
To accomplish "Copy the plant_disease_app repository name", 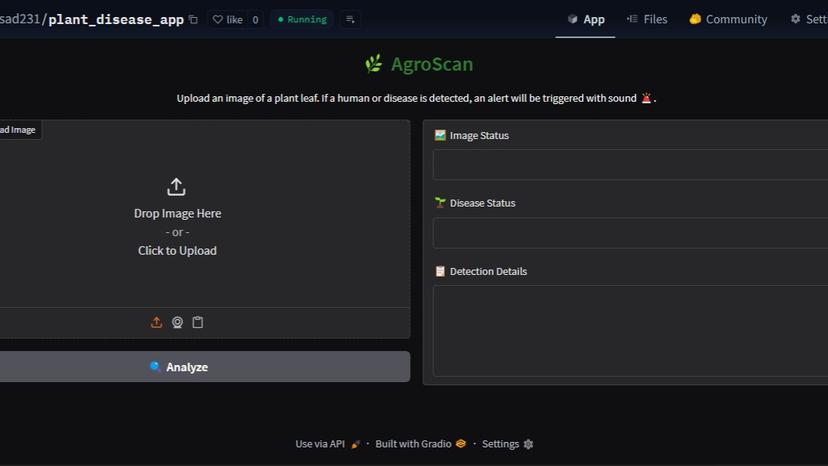I will [x=193, y=19].
